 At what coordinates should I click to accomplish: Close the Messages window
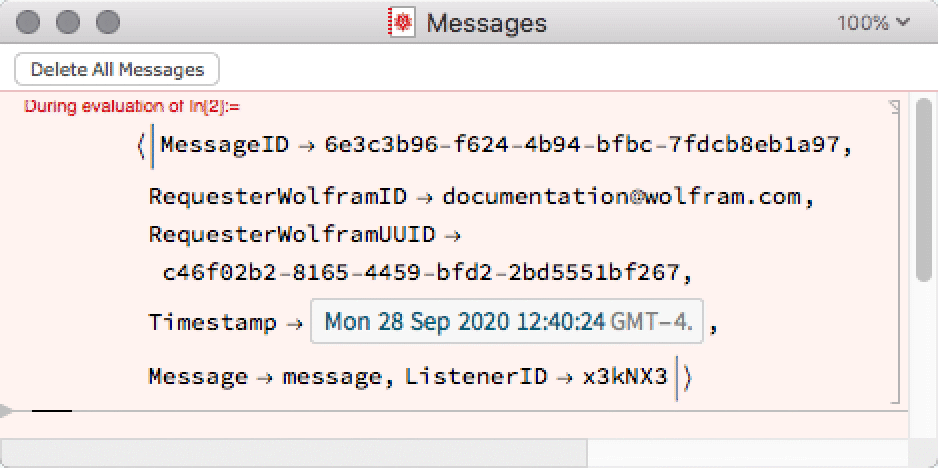[30, 22]
